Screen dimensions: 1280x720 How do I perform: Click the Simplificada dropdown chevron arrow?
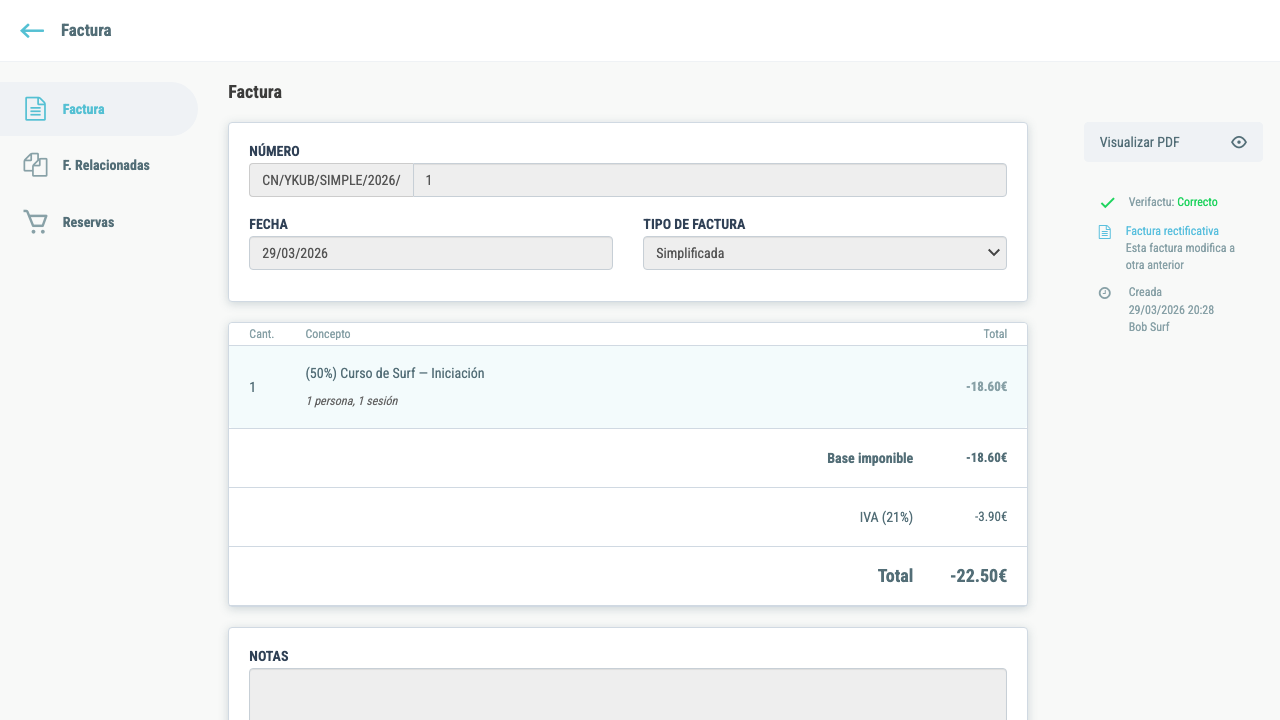click(994, 253)
